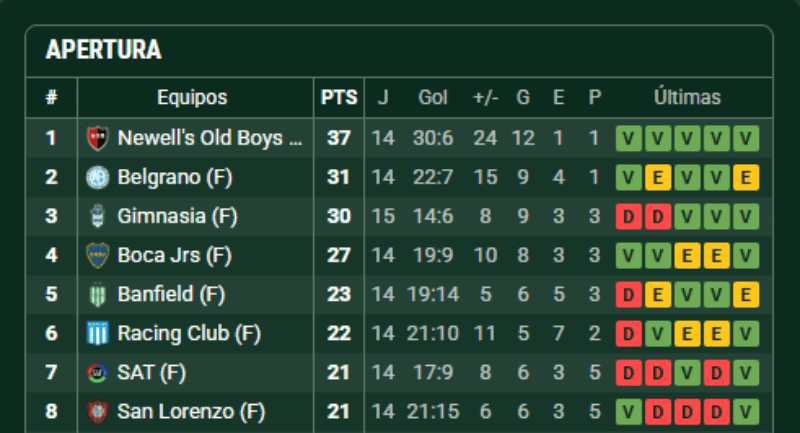Click Belgrano's first yellow E result badge
Image resolution: width=800 pixels, height=433 pixels.
[657, 178]
